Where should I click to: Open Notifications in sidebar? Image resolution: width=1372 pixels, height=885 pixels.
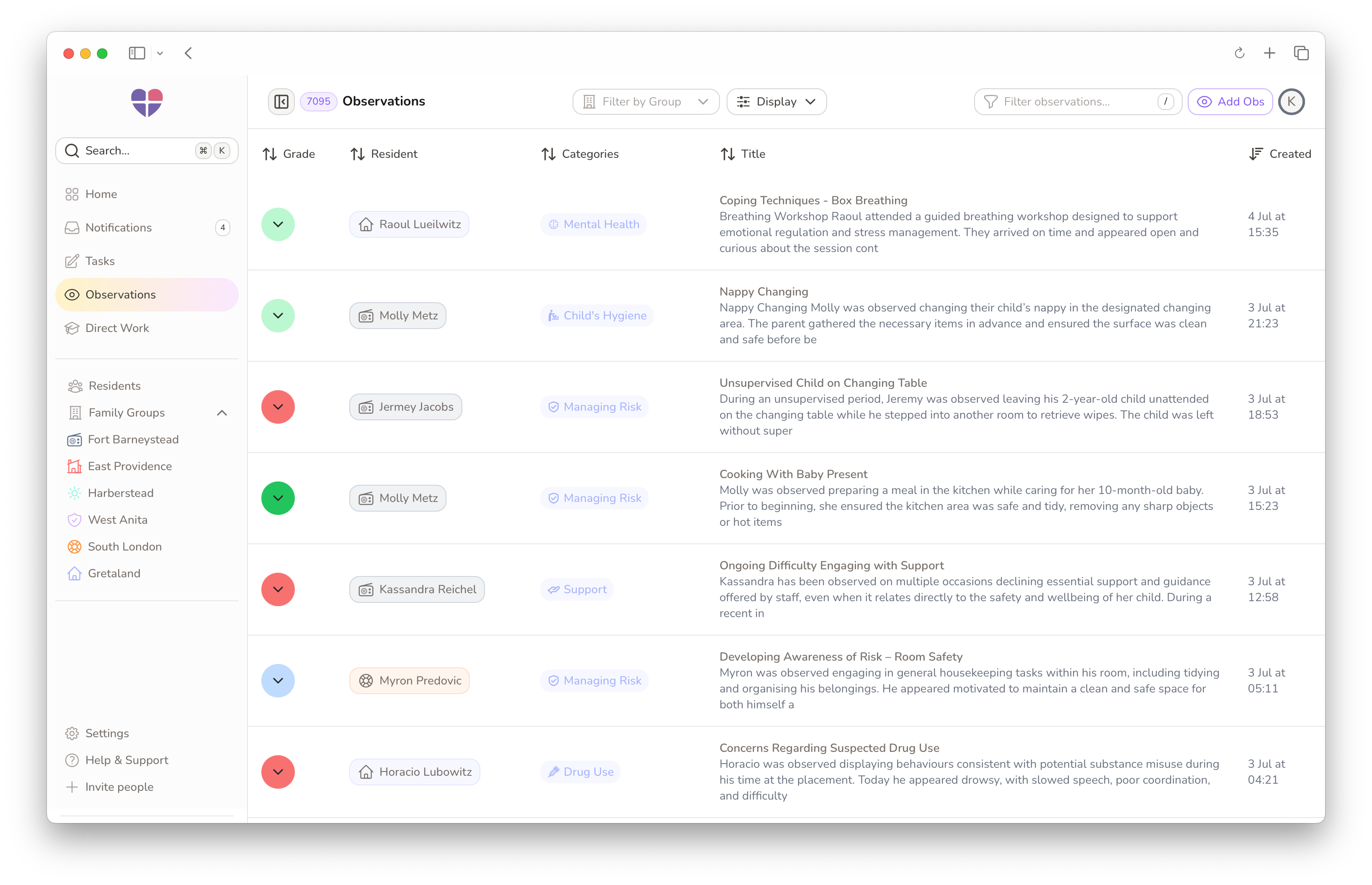(147, 228)
